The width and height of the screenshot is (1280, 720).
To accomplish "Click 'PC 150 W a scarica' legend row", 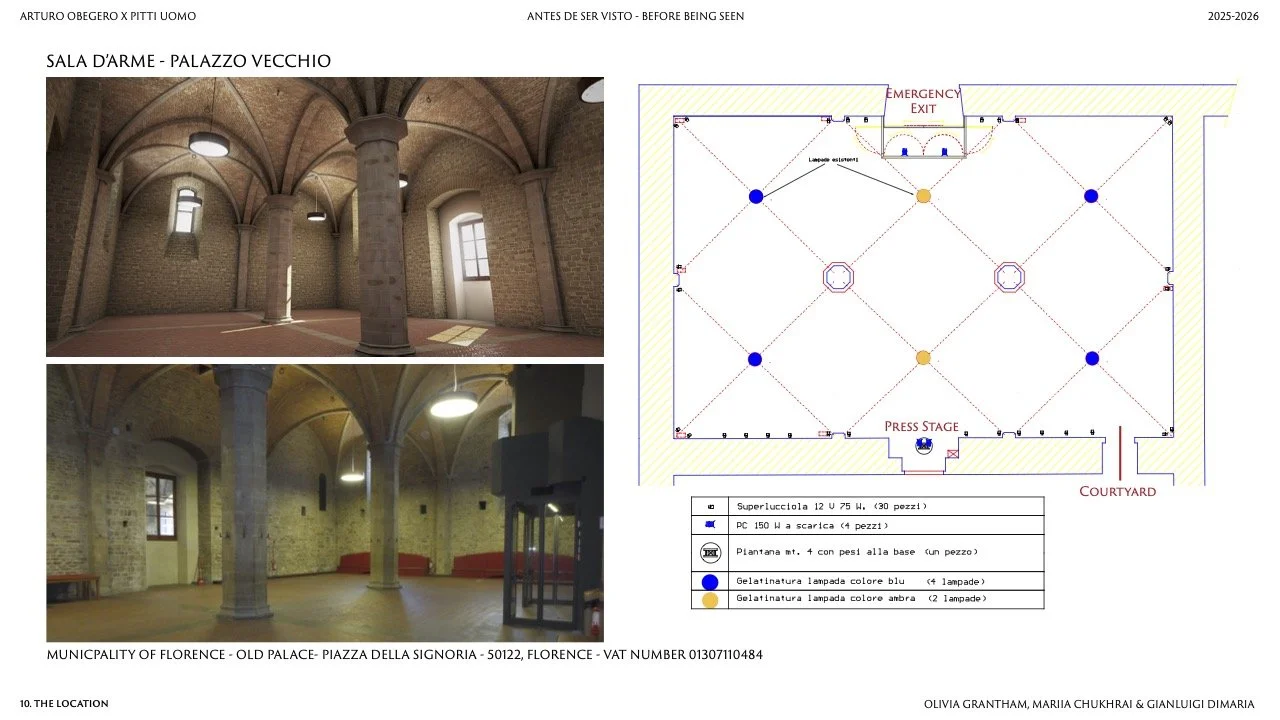I will (867, 525).
